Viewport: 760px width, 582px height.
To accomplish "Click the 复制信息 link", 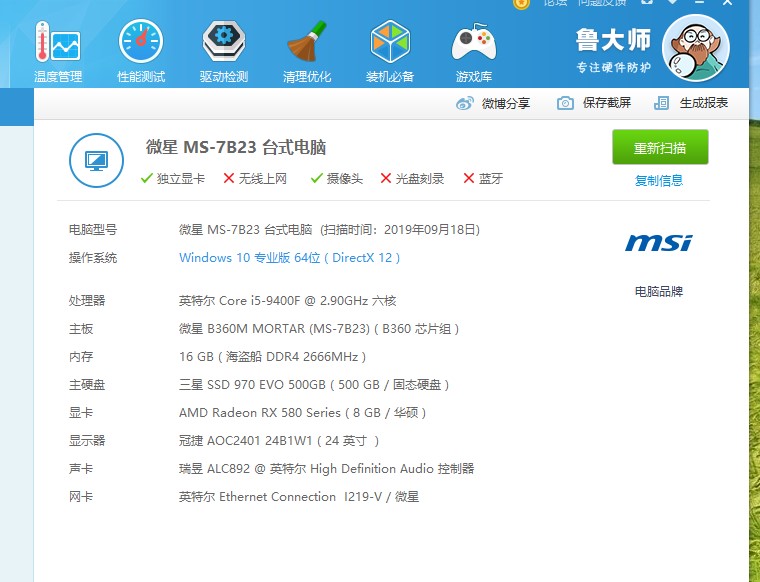I will 659,181.
